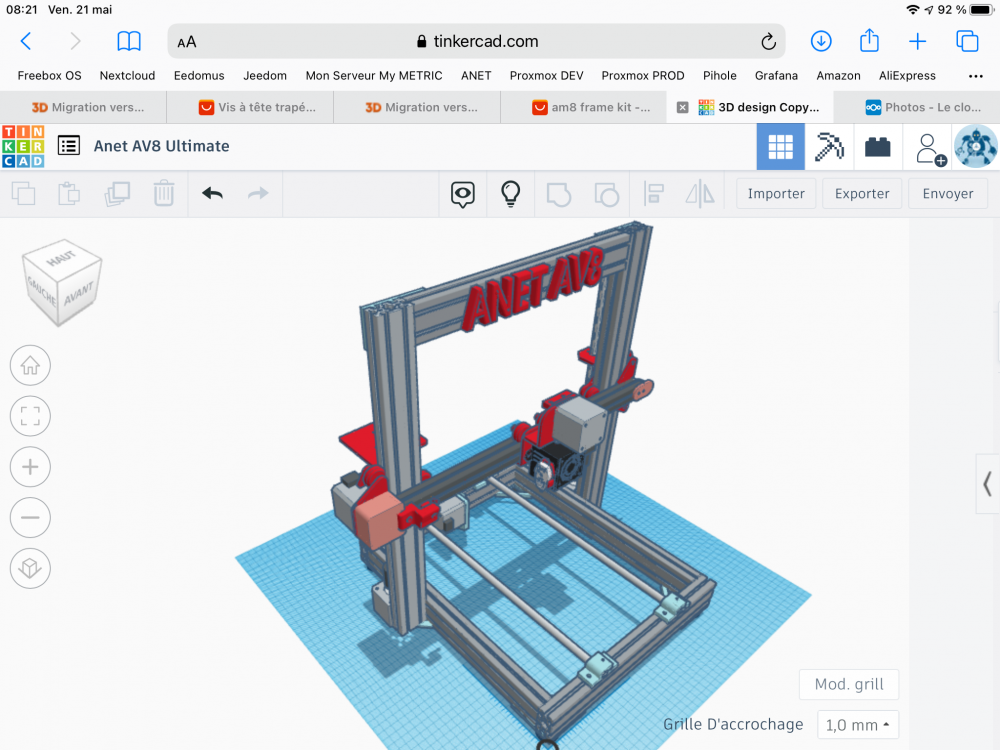Group the selected shapes

[x=559, y=194]
